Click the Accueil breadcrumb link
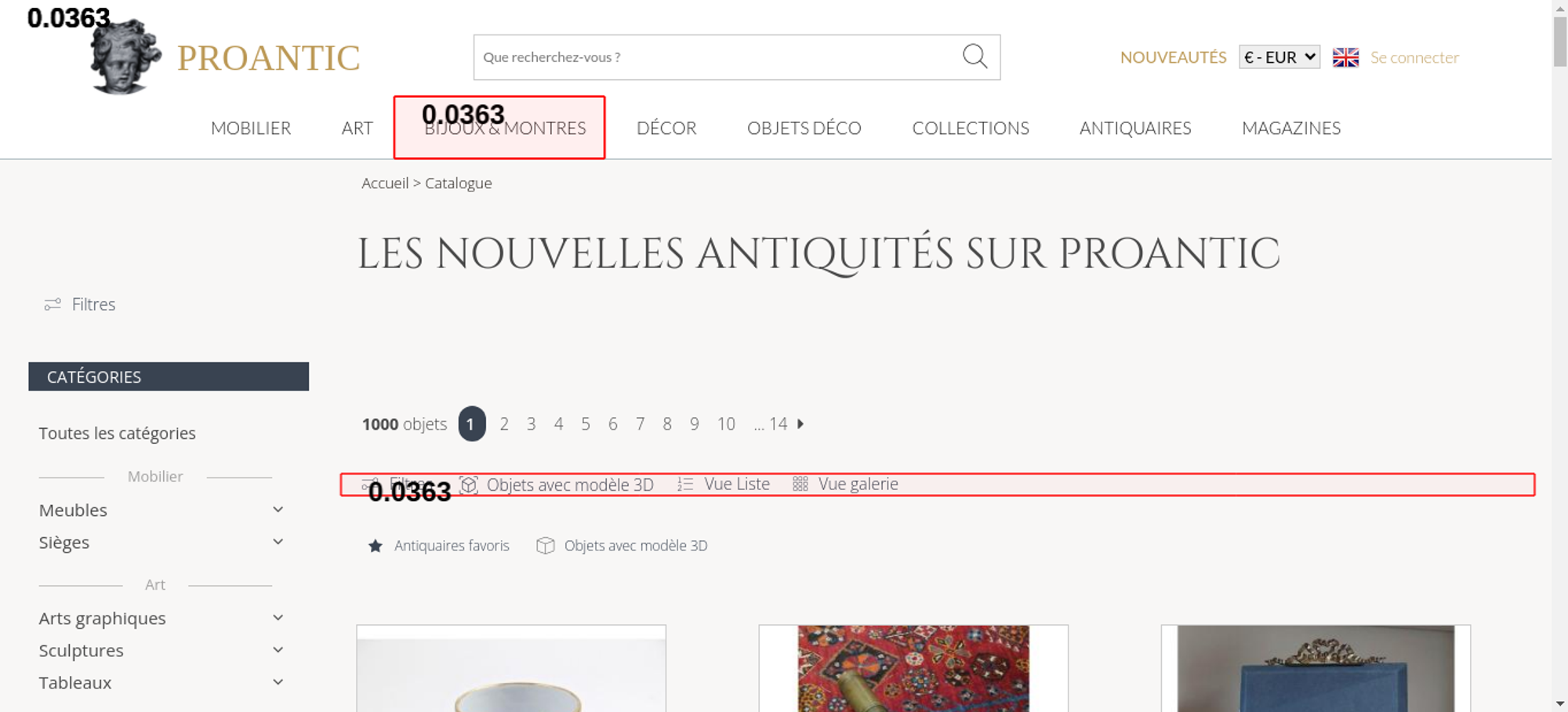Viewport: 1568px width, 712px height. (385, 183)
